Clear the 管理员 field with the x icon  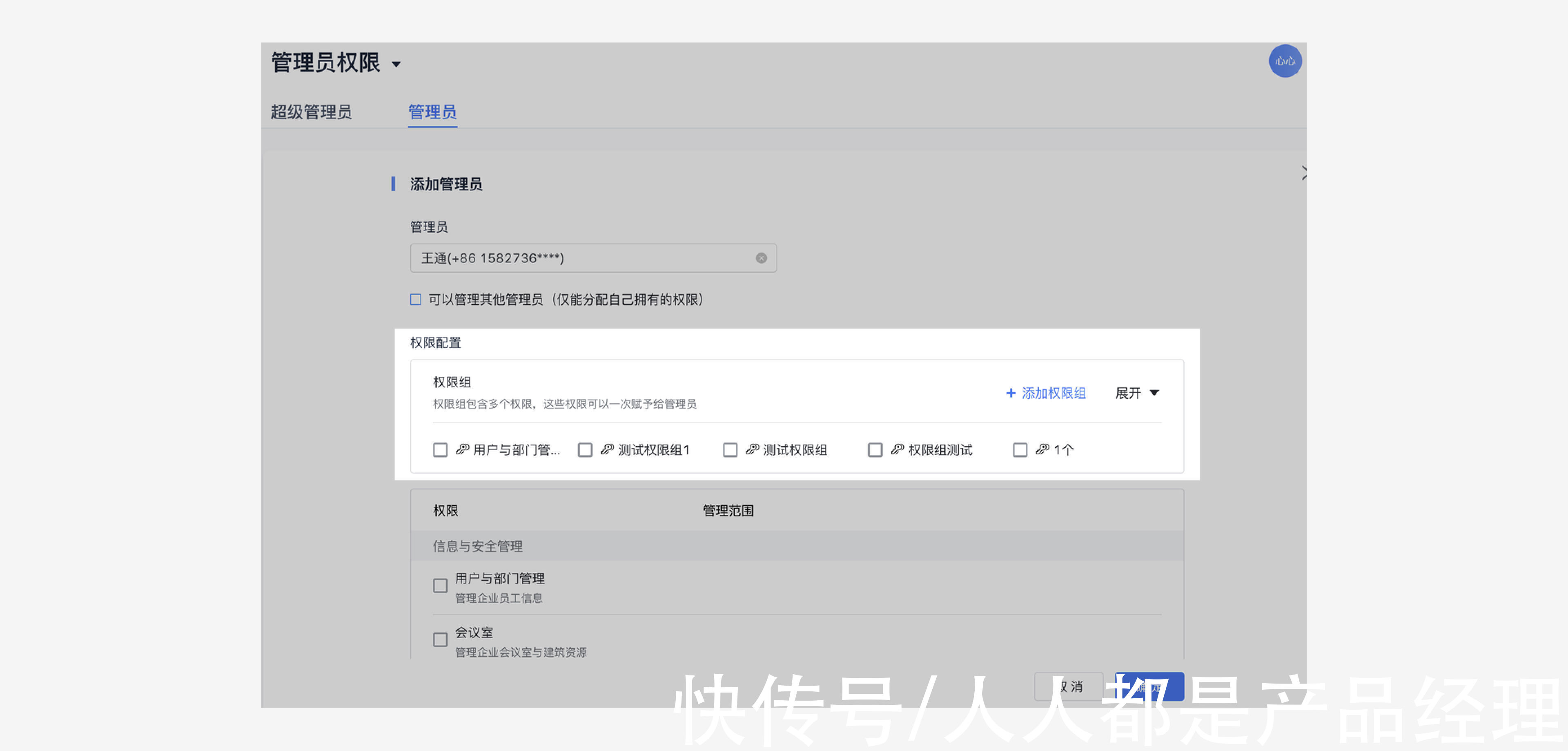point(761,258)
